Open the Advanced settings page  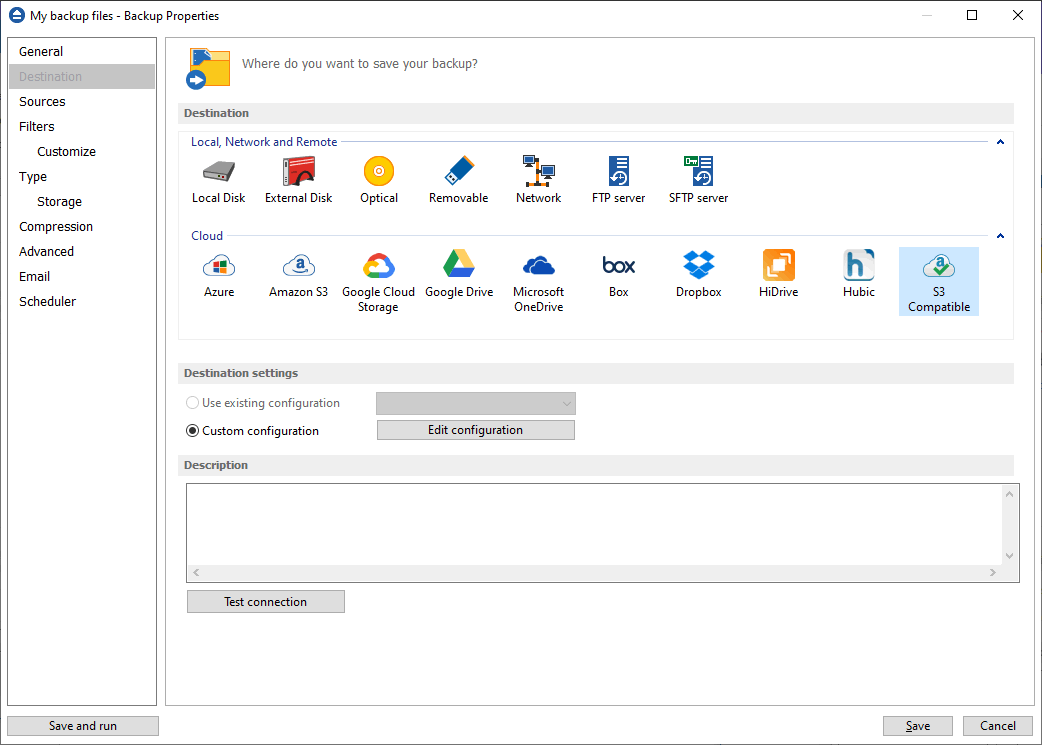click(x=82, y=252)
